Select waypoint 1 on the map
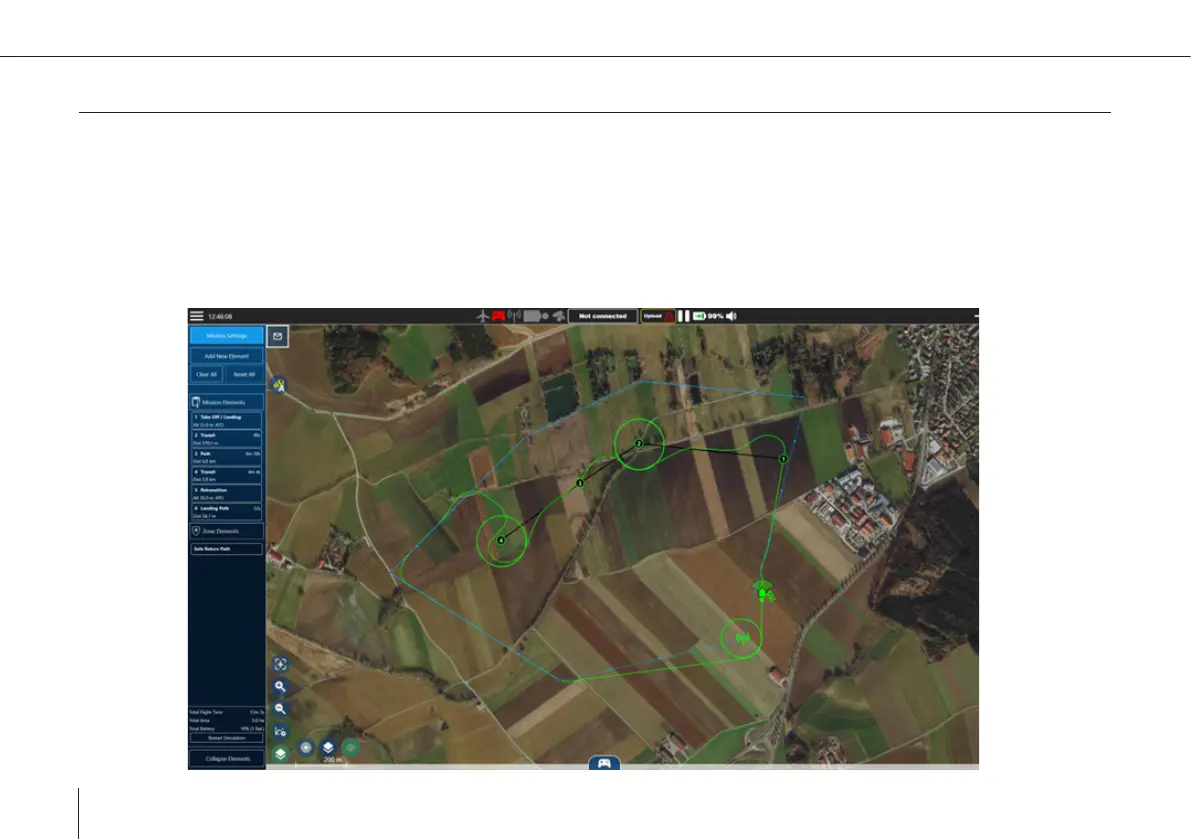Image resolution: width=1191 pixels, height=839 pixels. coord(783,459)
